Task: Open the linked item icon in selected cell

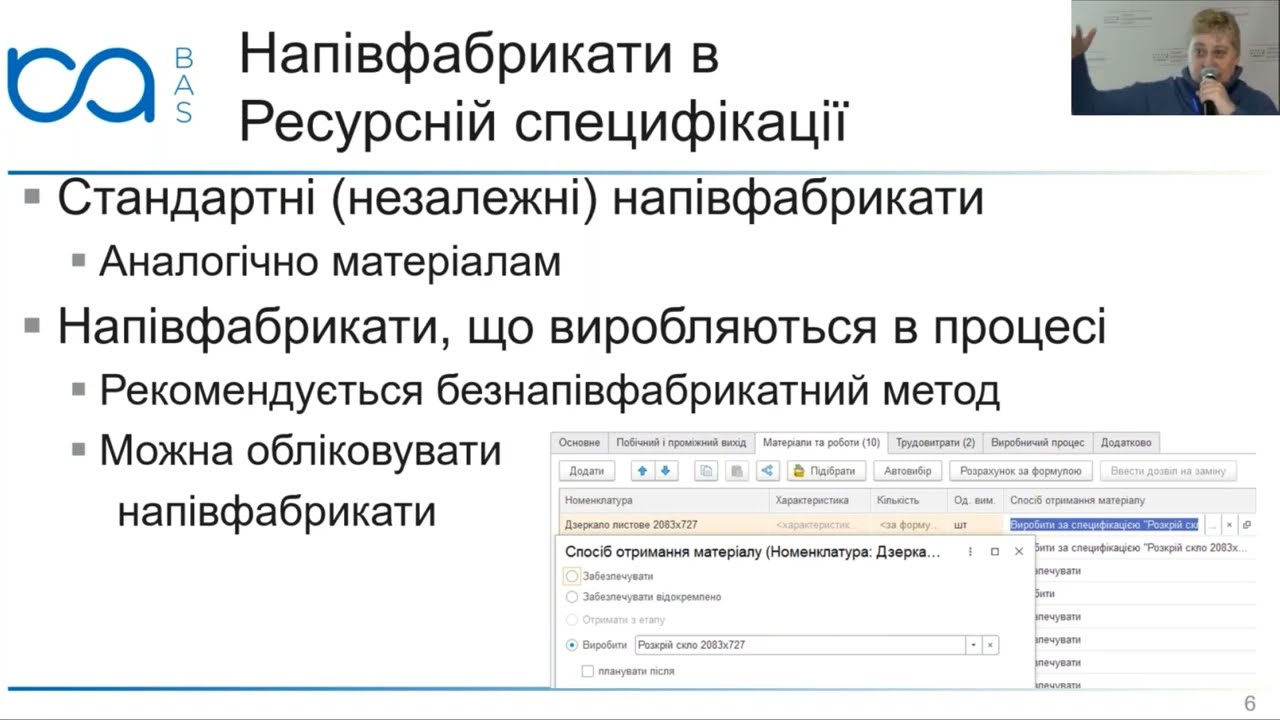Action: click(1247, 525)
